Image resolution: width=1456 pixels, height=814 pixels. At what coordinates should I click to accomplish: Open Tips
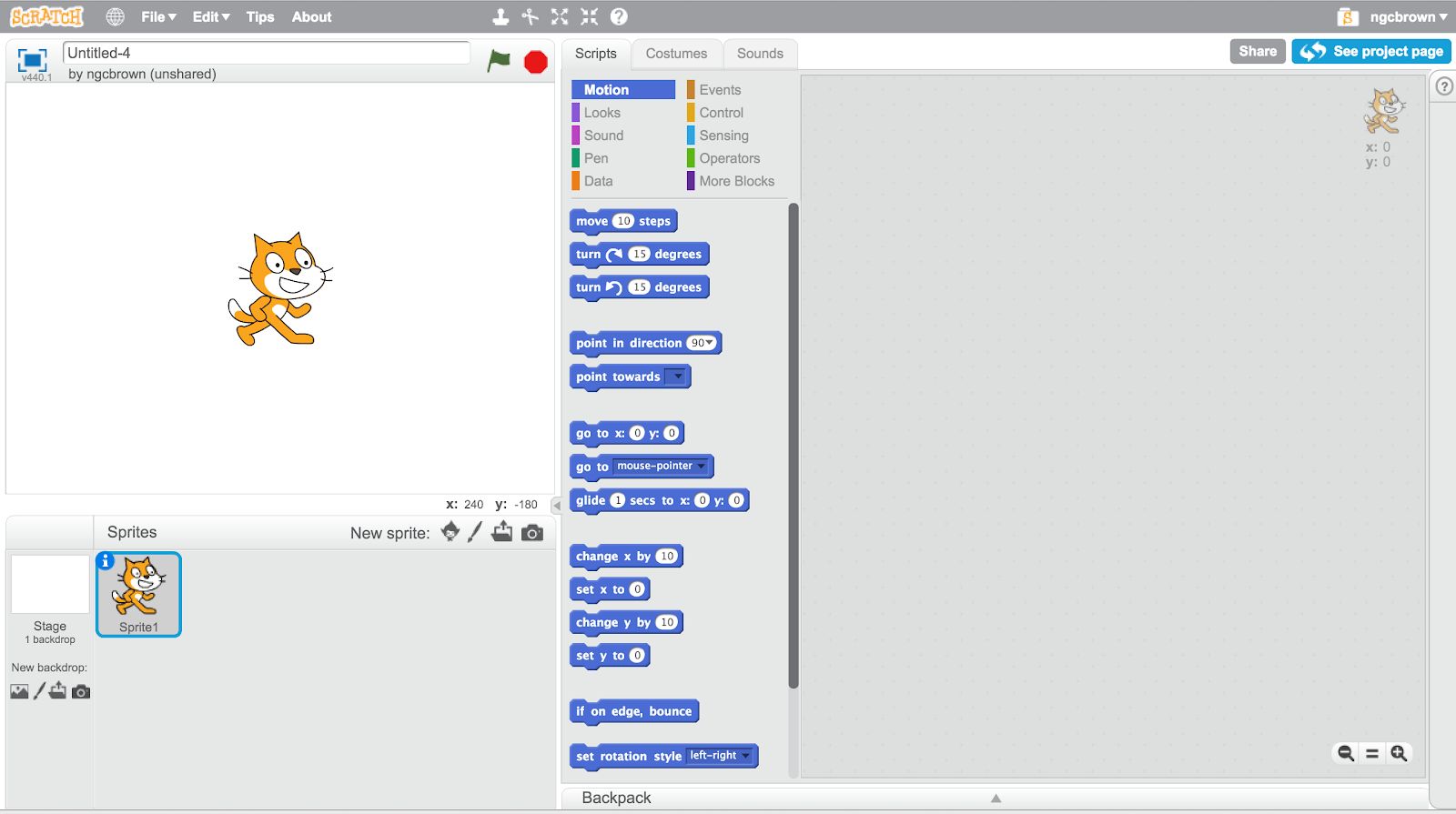click(260, 16)
